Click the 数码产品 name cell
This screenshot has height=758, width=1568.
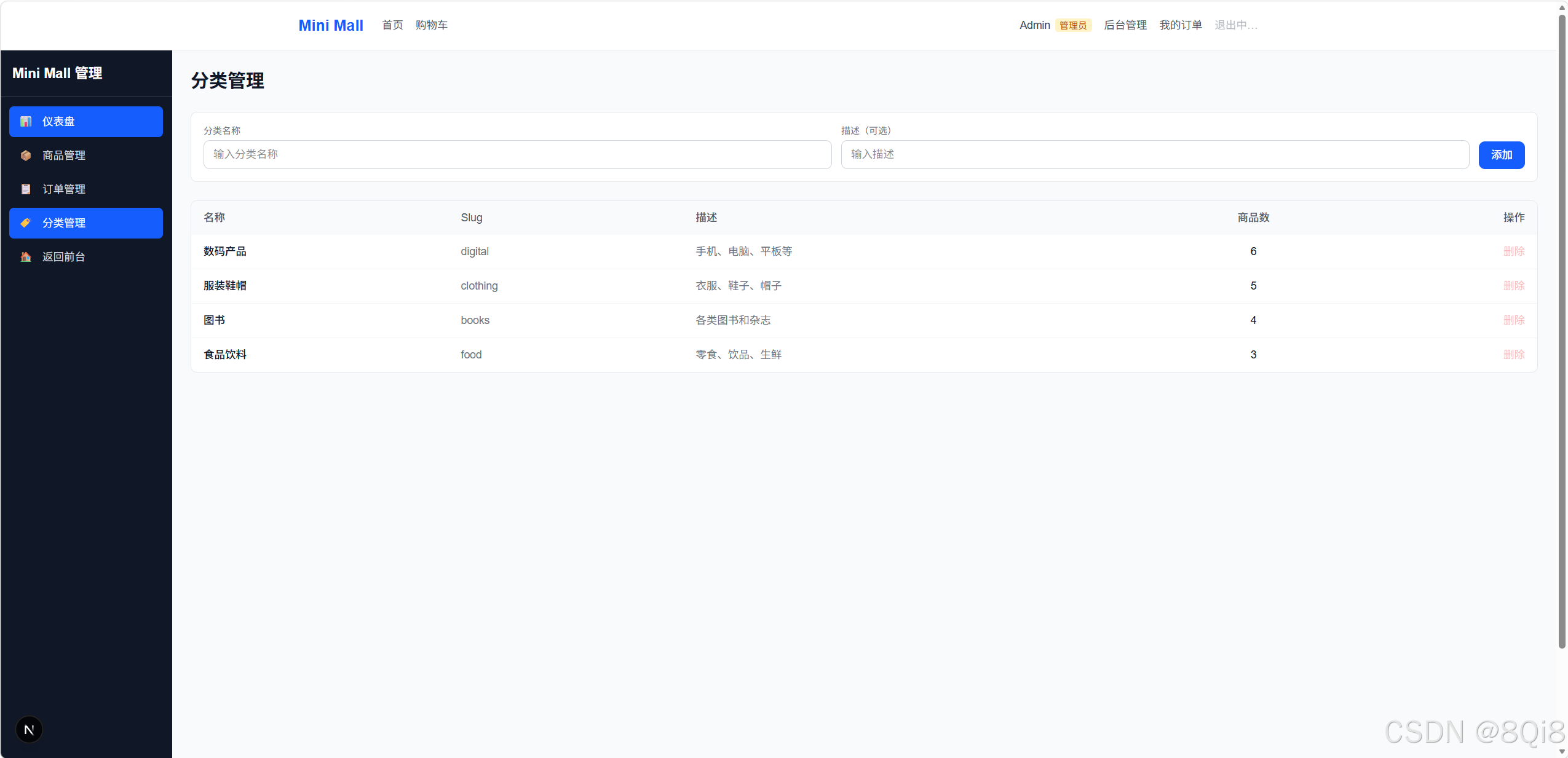pos(225,251)
